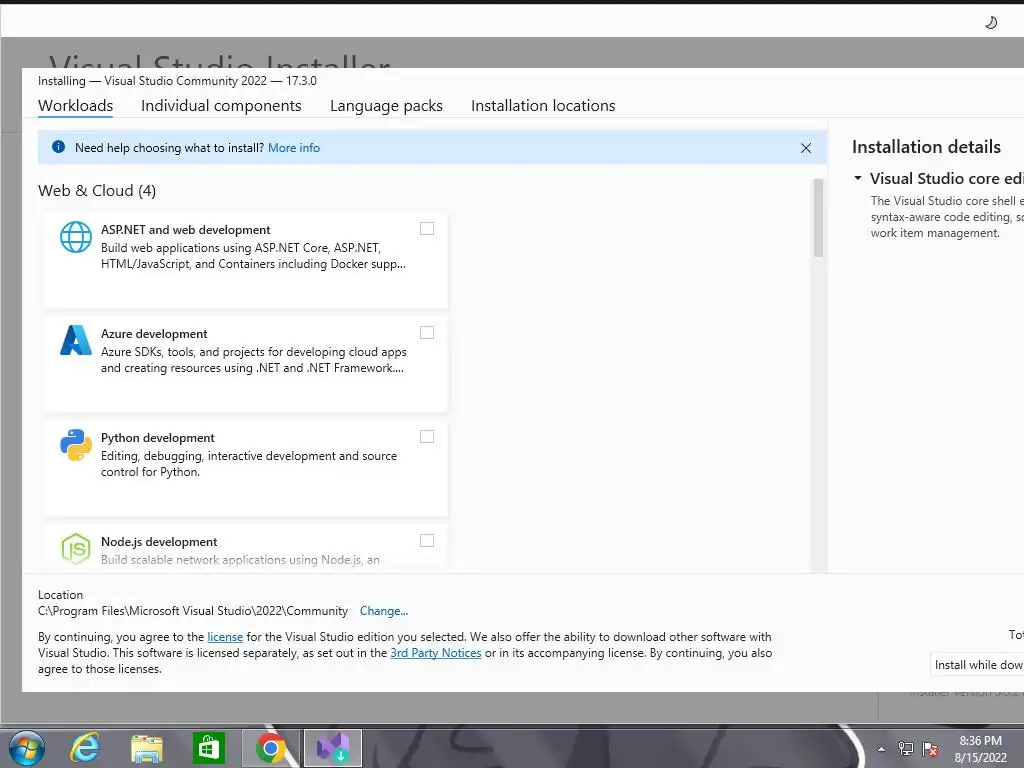Click Change... next to install location
The height and width of the screenshot is (768, 1024).
coord(384,611)
